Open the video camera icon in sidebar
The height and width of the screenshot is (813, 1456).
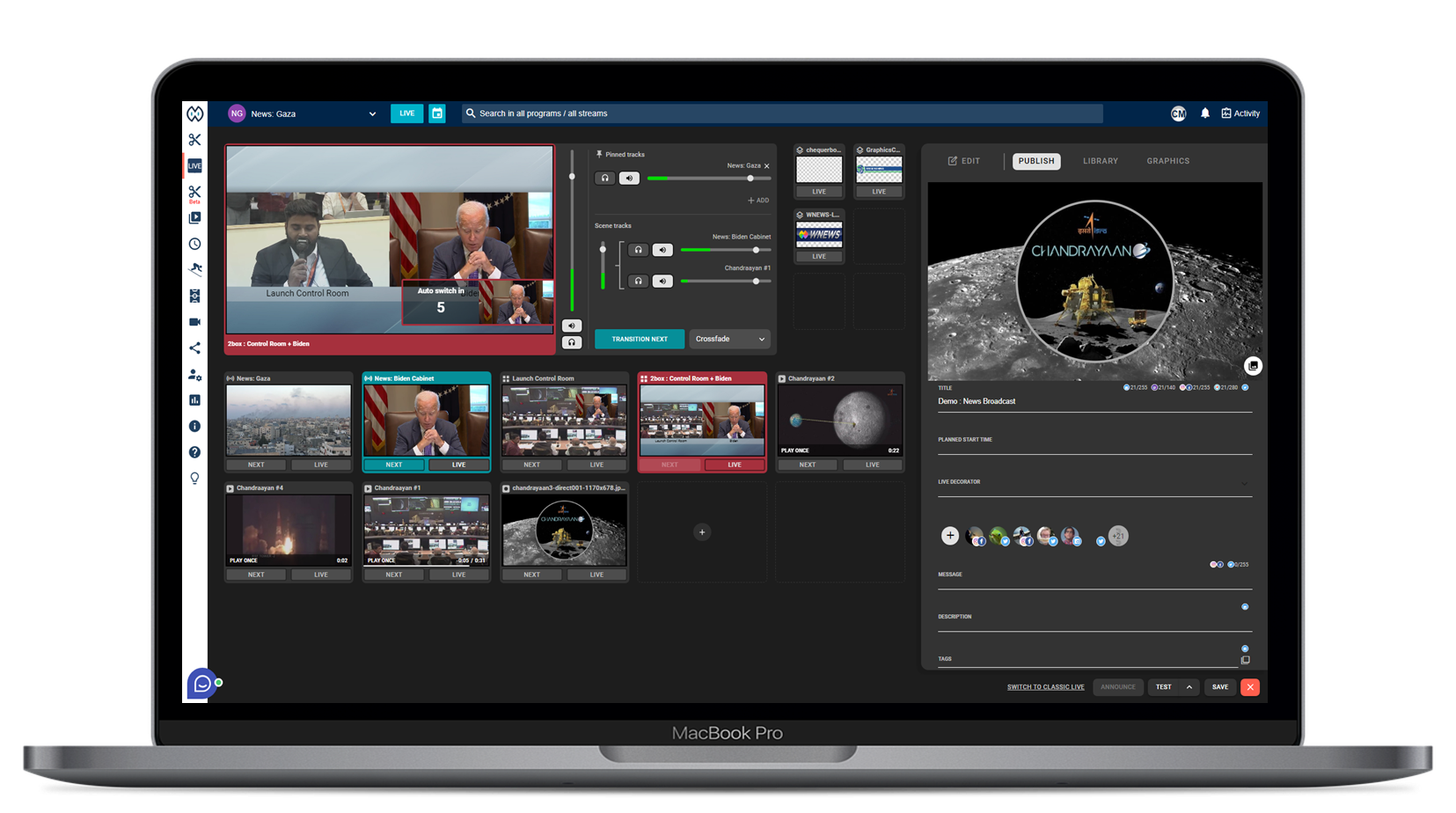194,322
